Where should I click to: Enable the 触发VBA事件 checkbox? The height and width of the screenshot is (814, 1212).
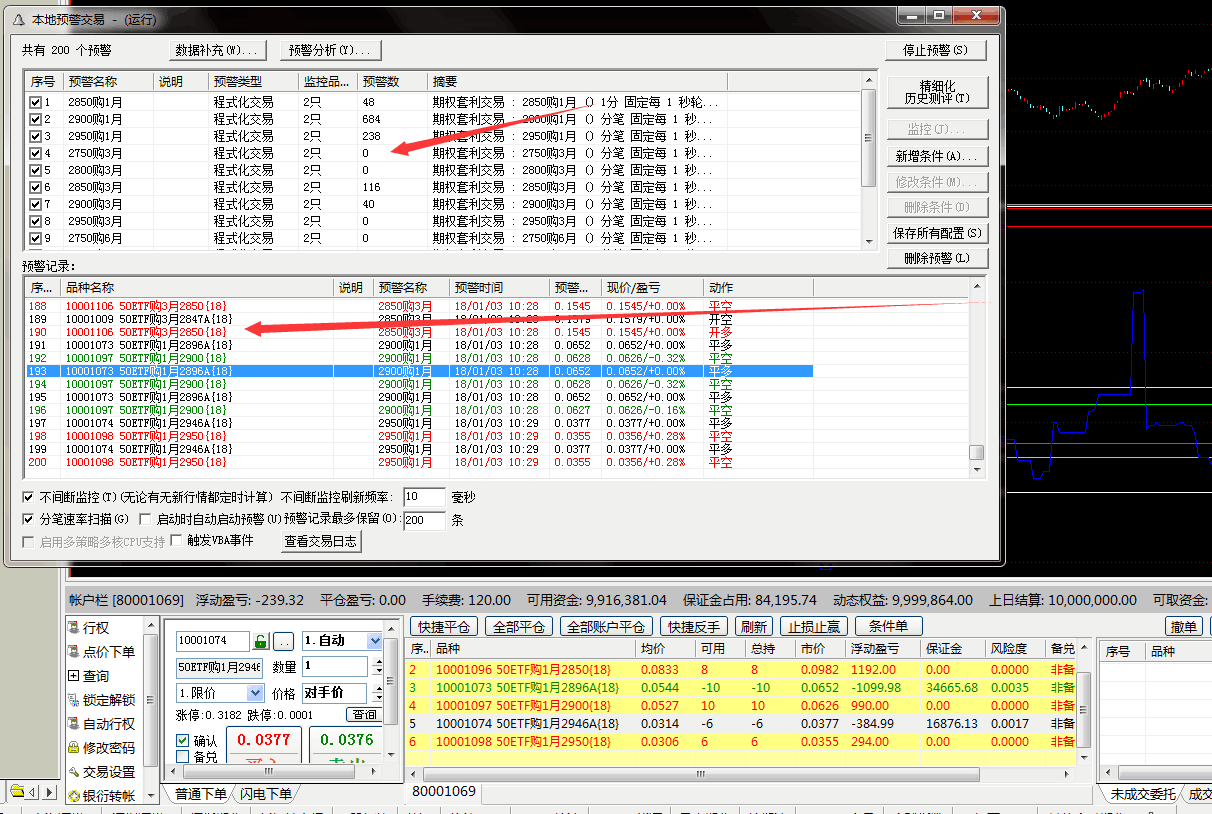(177, 541)
